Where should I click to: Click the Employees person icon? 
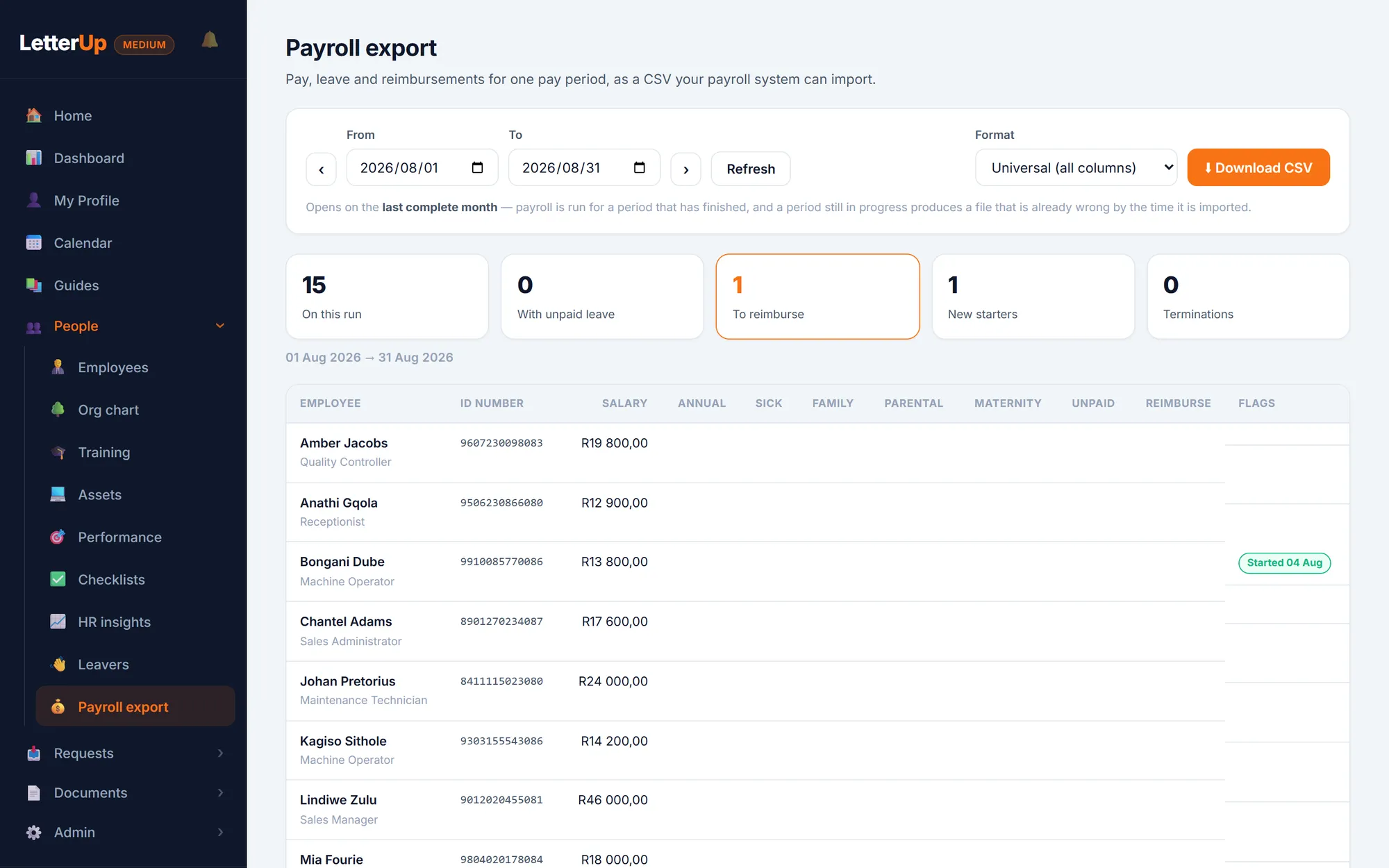coord(58,367)
